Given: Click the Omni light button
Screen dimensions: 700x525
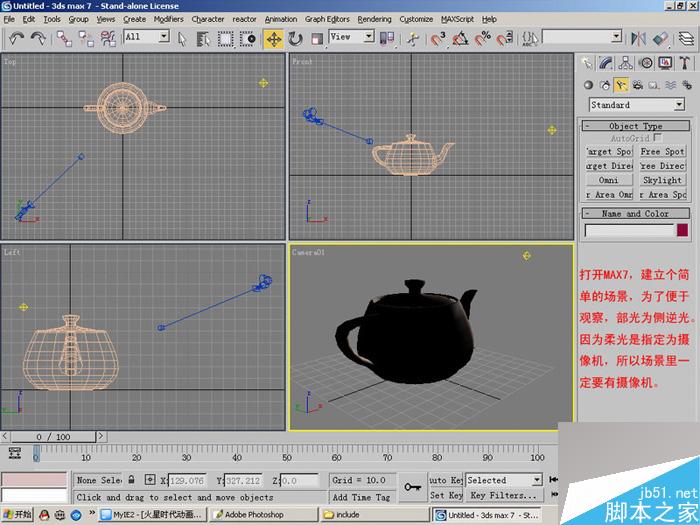Looking at the screenshot, I should [609, 181].
